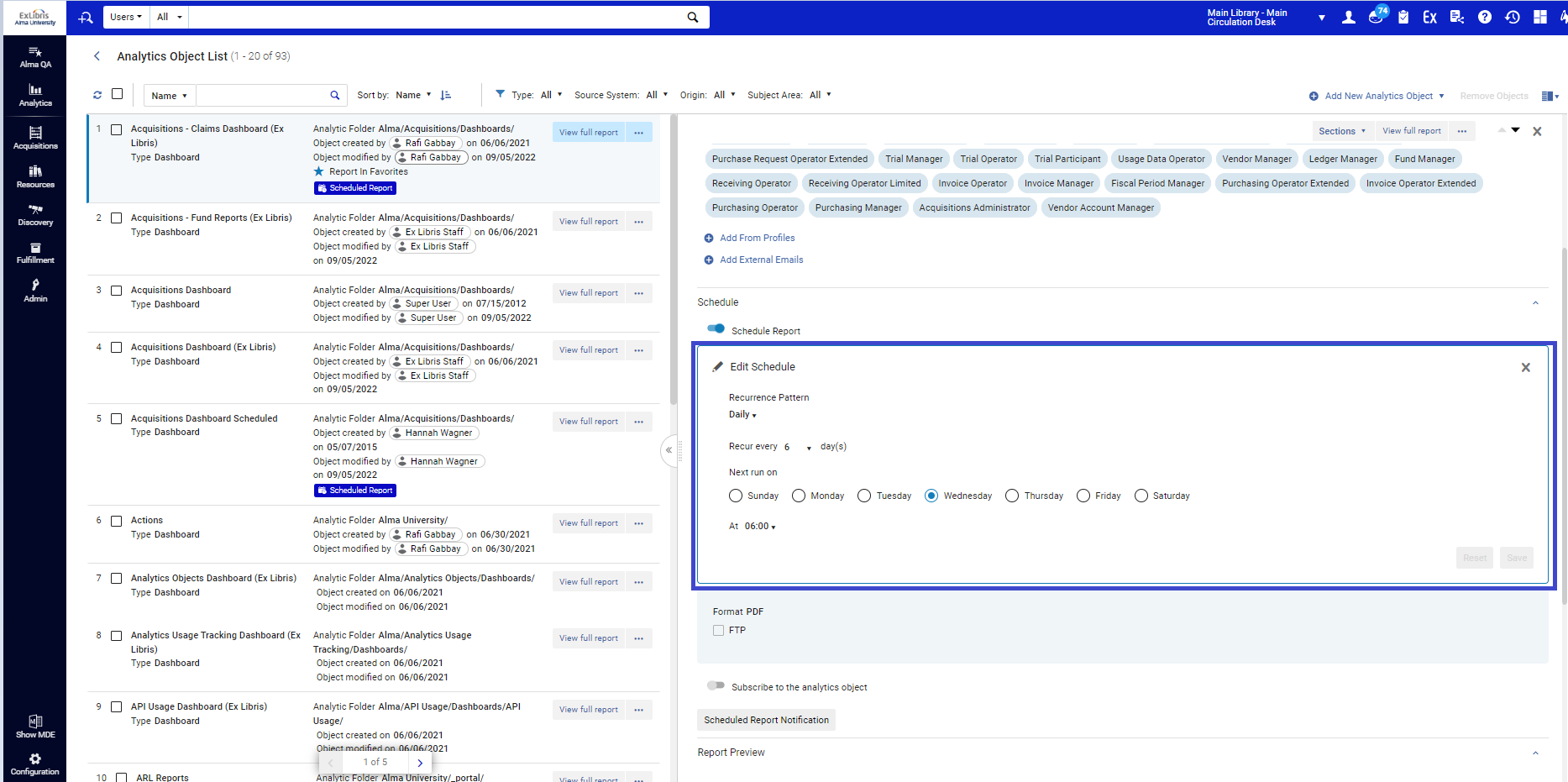Go back from Analytics Object List

(x=97, y=56)
